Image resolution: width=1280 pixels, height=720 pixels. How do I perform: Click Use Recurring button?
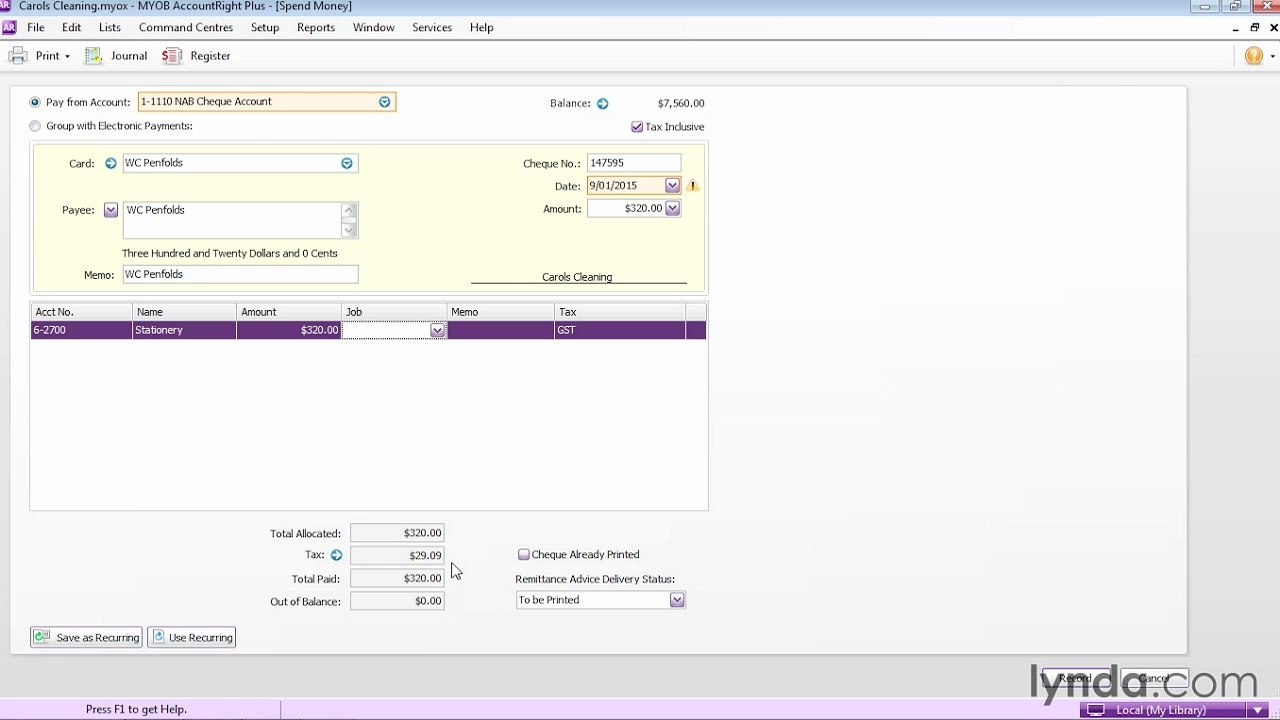[192, 637]
